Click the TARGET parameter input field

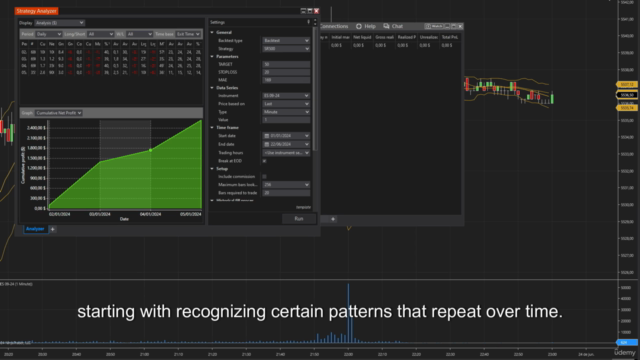click(286, 64)
